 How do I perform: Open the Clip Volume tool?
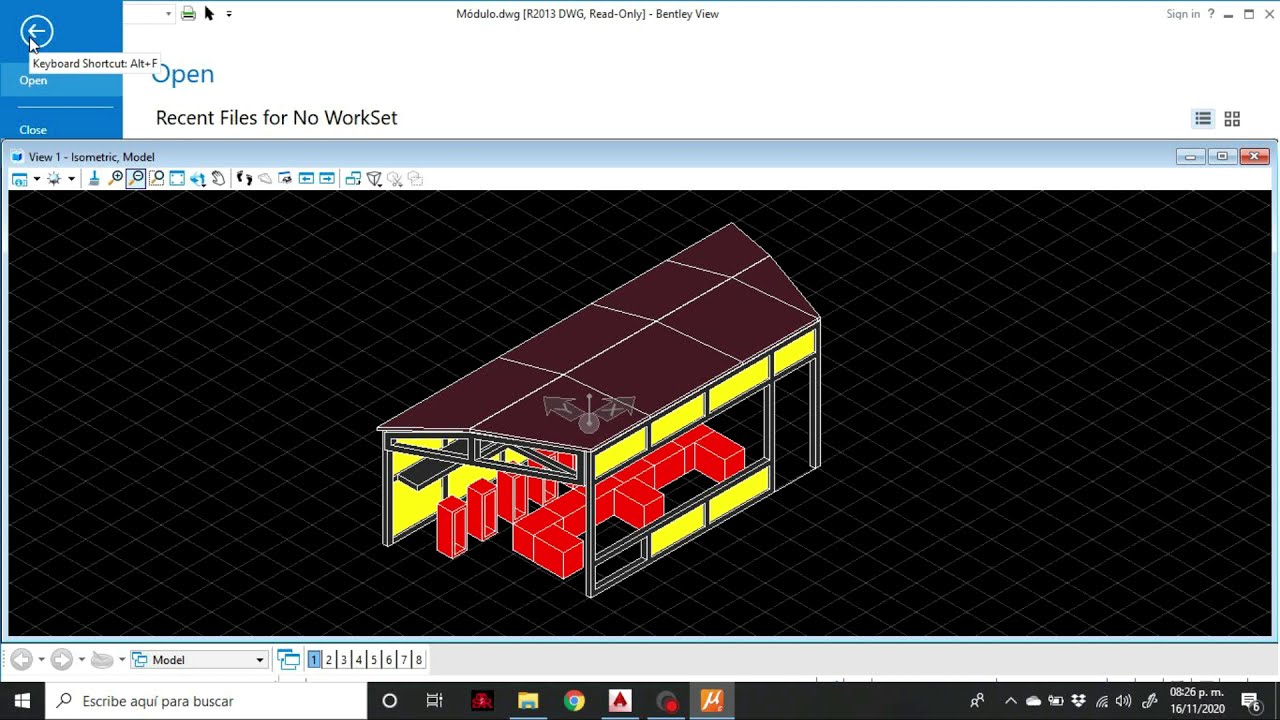click(x=374, y=179)
